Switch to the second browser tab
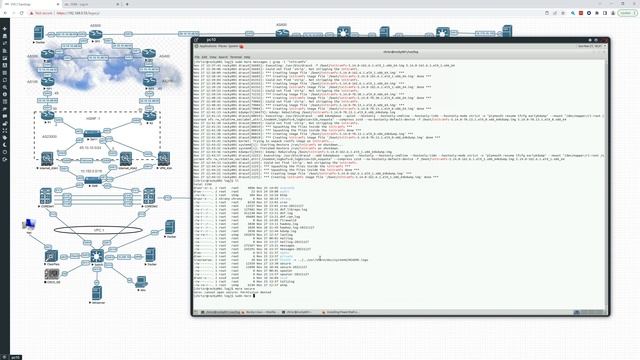Screen dimensions: 640x360 click(x=91, y=4)
